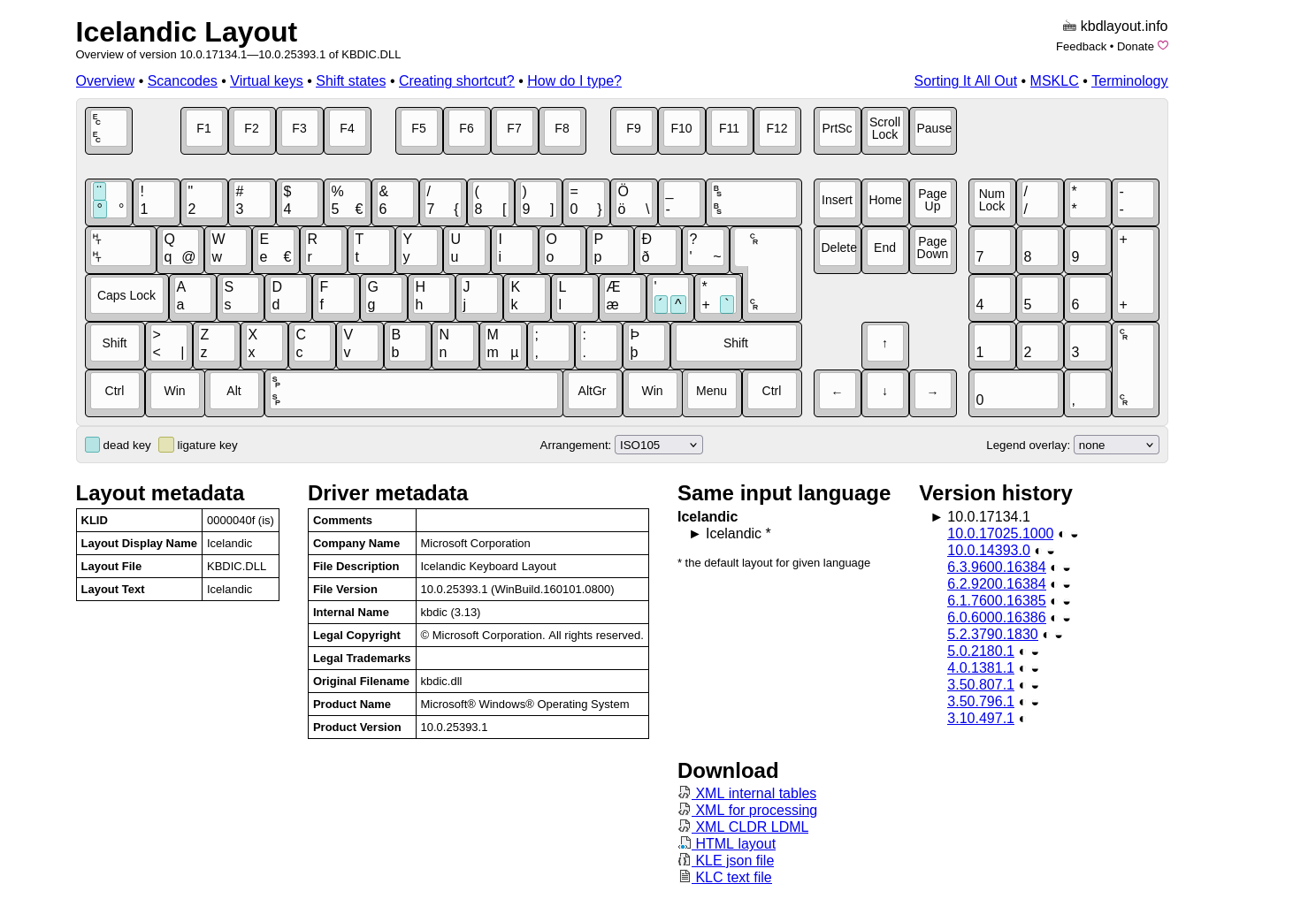Click the Page Down key
This screenshot has height=899, width=1316.
pyautogui.click(x=932, y=248)
